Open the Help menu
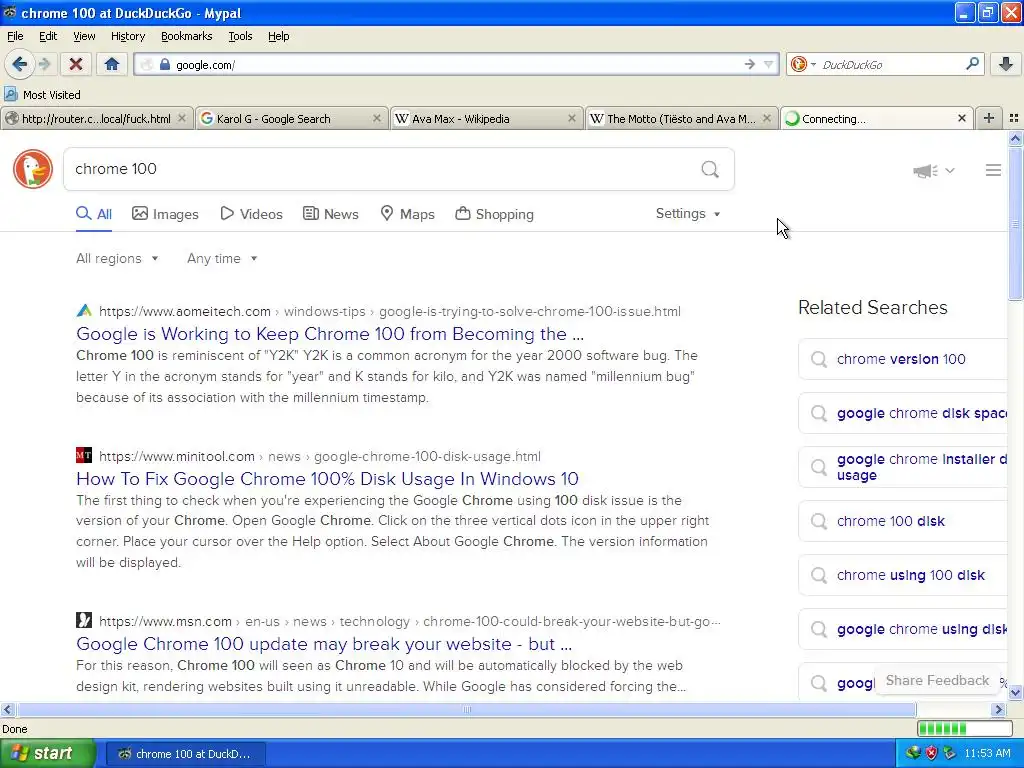Viewport: 1024px width, 768px height. click(278, 36)
